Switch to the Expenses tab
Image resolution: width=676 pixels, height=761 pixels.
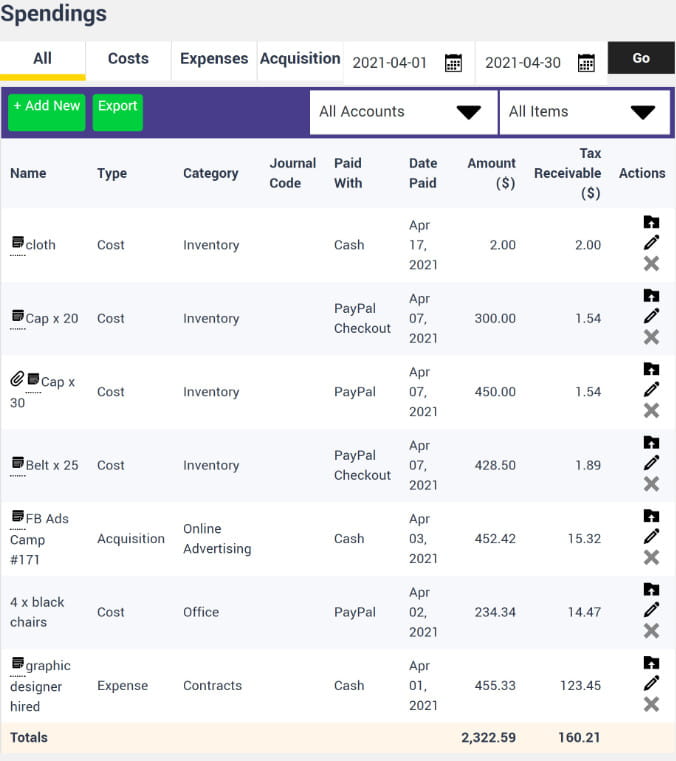(x=214, y=59)
